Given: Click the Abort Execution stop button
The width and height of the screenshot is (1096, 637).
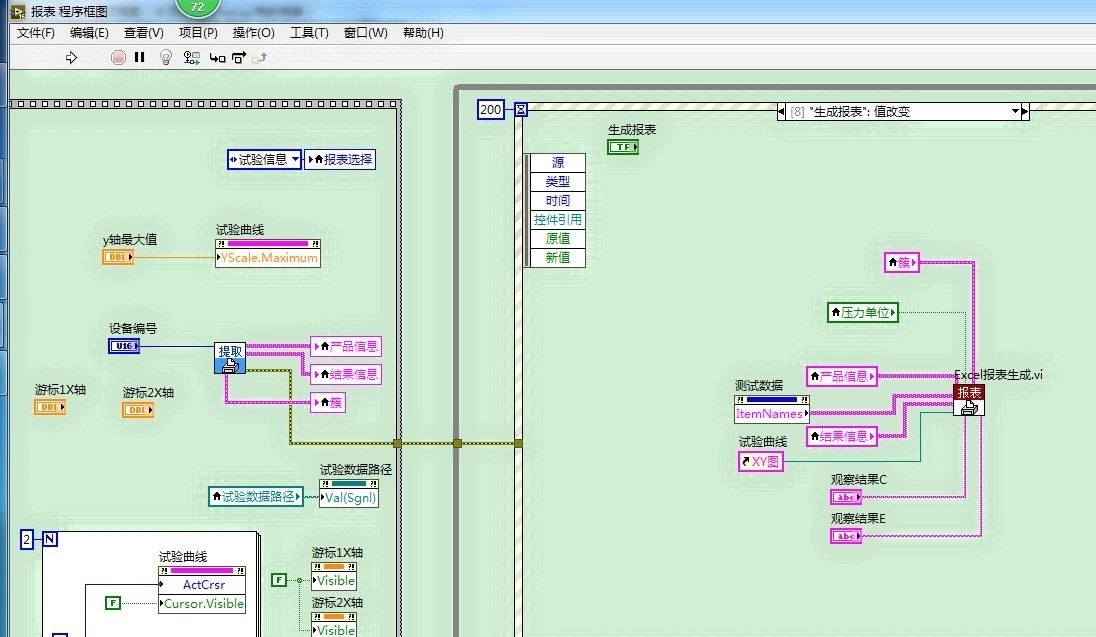Looking at the screenshot, I should coord(118,57).
